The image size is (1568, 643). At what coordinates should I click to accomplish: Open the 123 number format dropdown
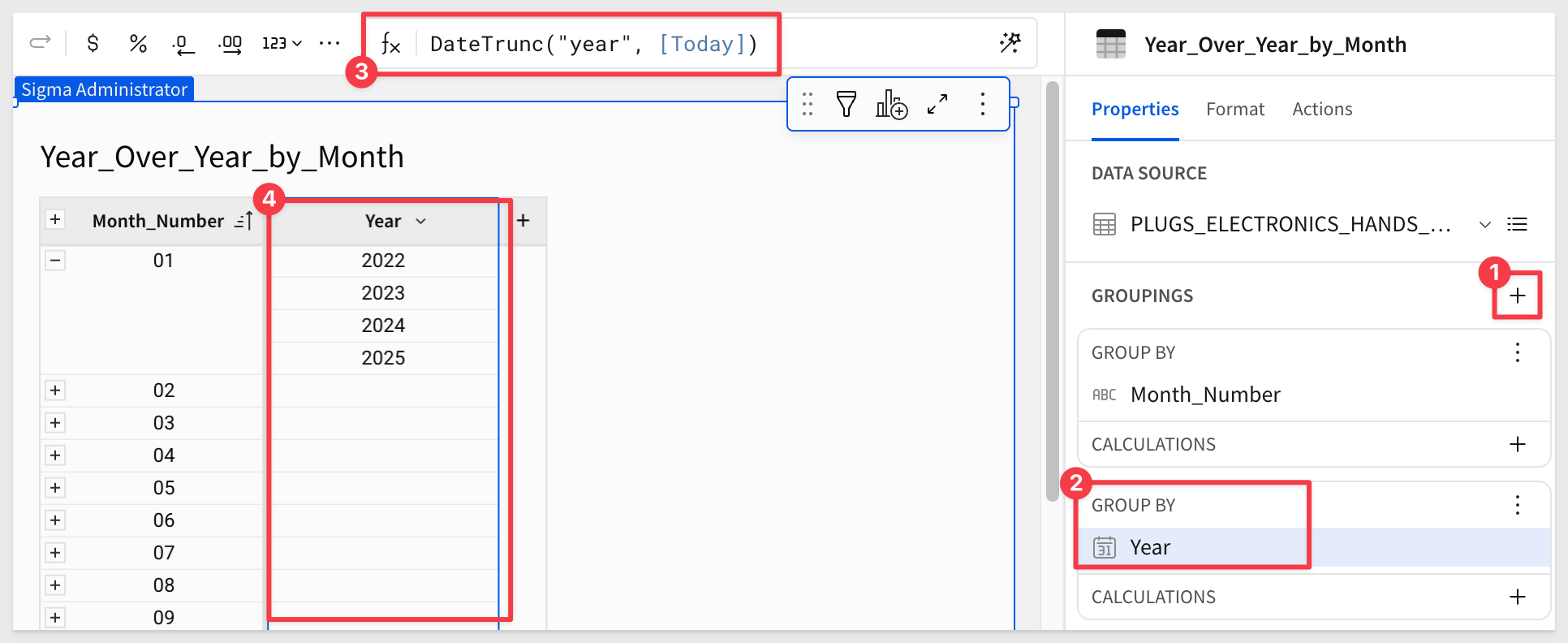(282, 44)
